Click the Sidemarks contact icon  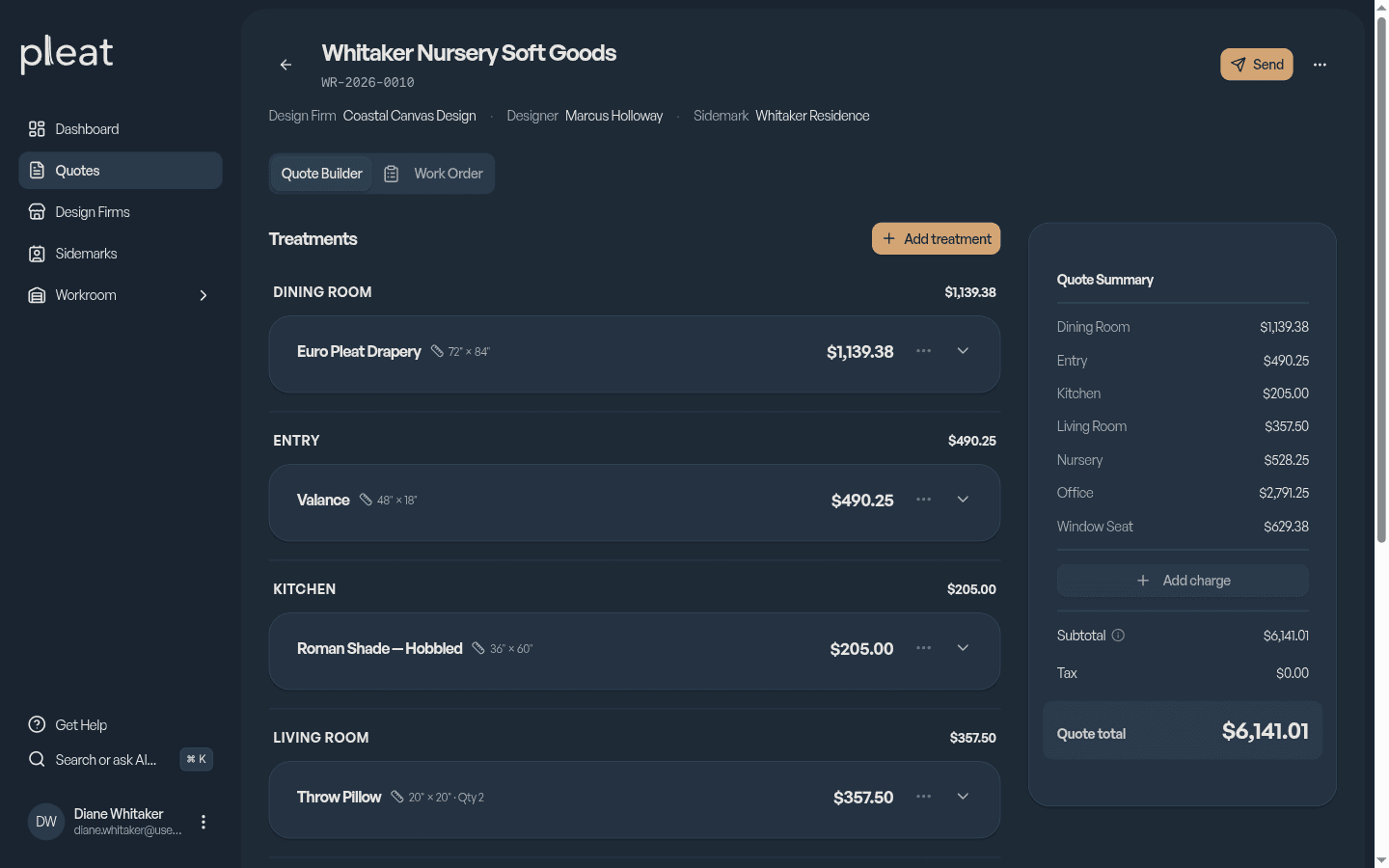(37, 254)
